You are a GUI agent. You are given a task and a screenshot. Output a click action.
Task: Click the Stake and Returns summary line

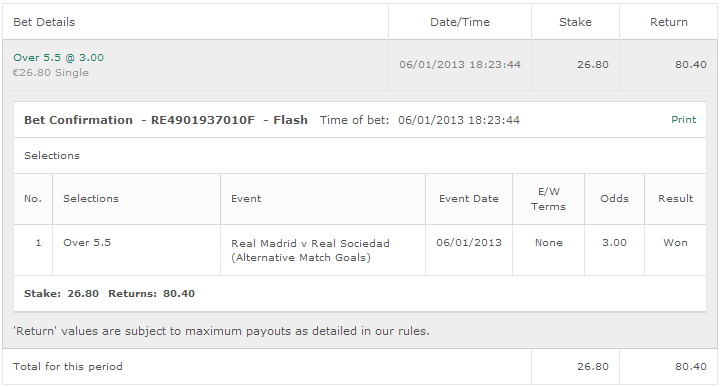point(109,293)
